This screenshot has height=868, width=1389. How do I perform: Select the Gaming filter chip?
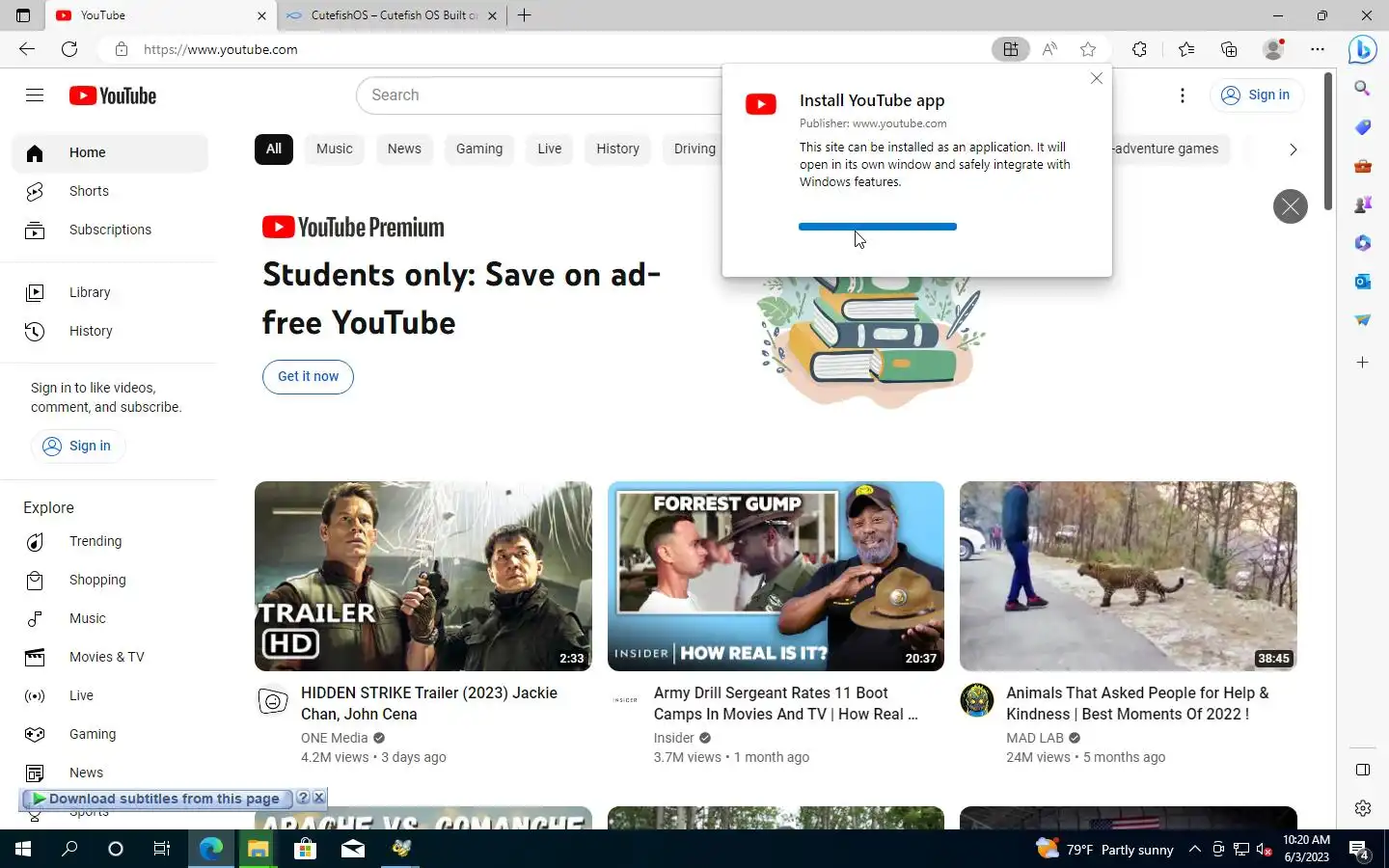tap(479, 149)
